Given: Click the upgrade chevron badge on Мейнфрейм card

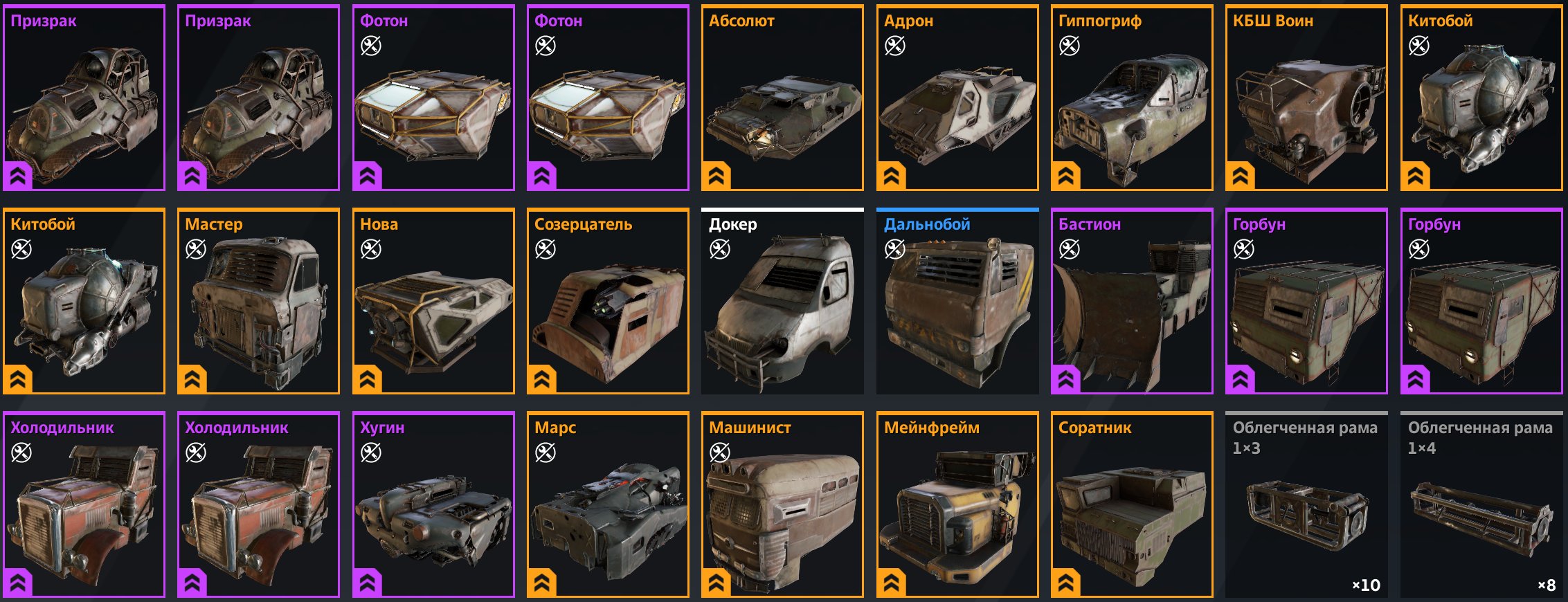Looking at the screenshot, I should (892, 583).
